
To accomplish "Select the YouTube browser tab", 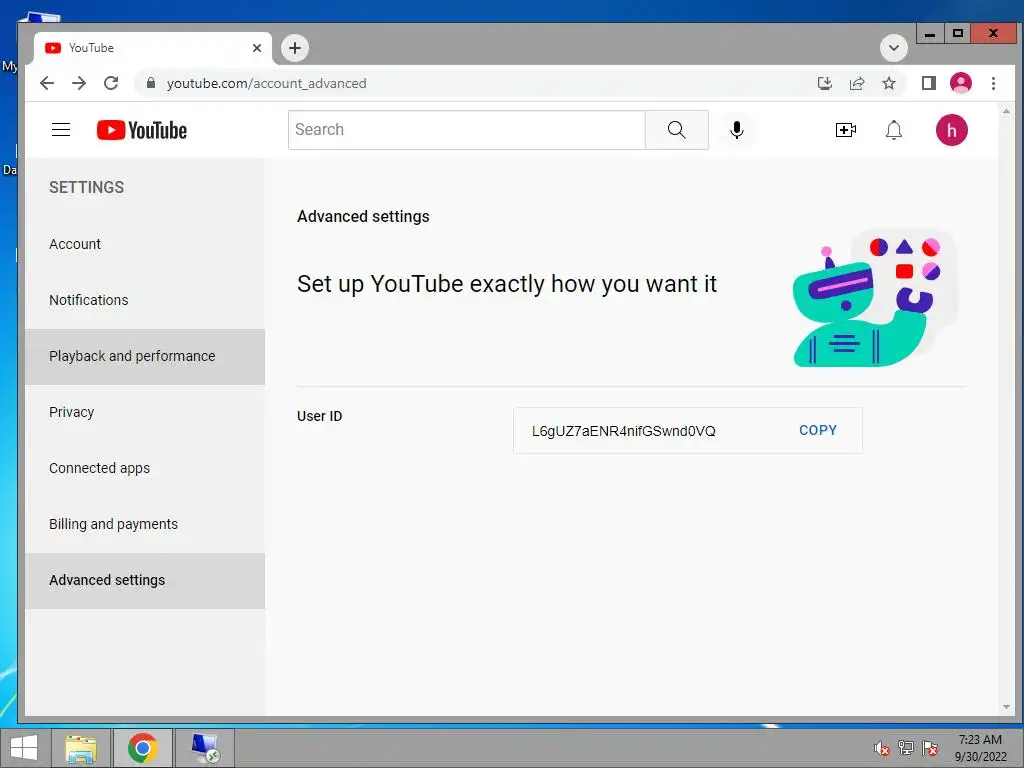I will pos(153,48).
